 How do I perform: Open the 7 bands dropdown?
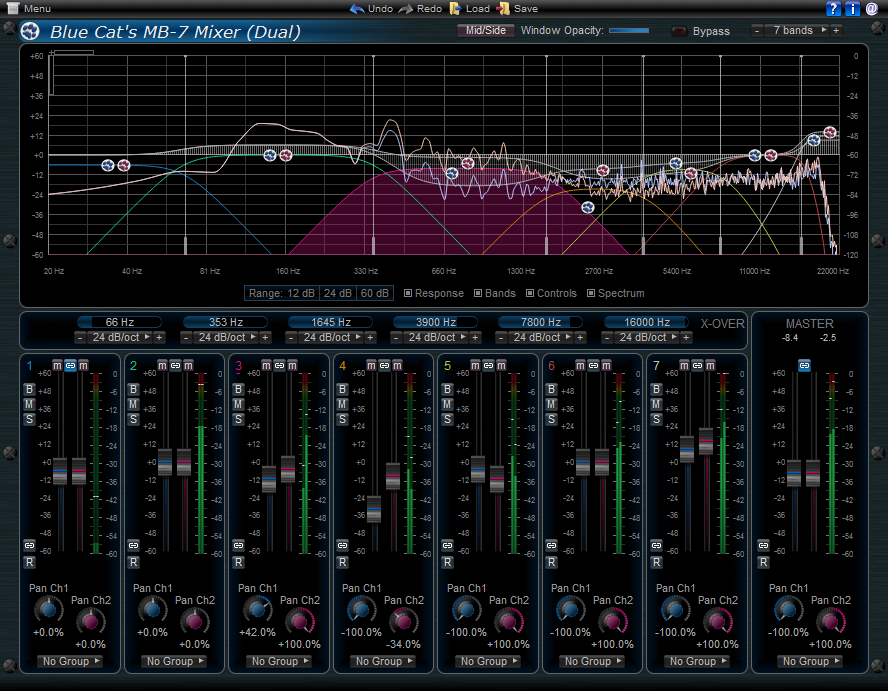(x=797, y=31)
